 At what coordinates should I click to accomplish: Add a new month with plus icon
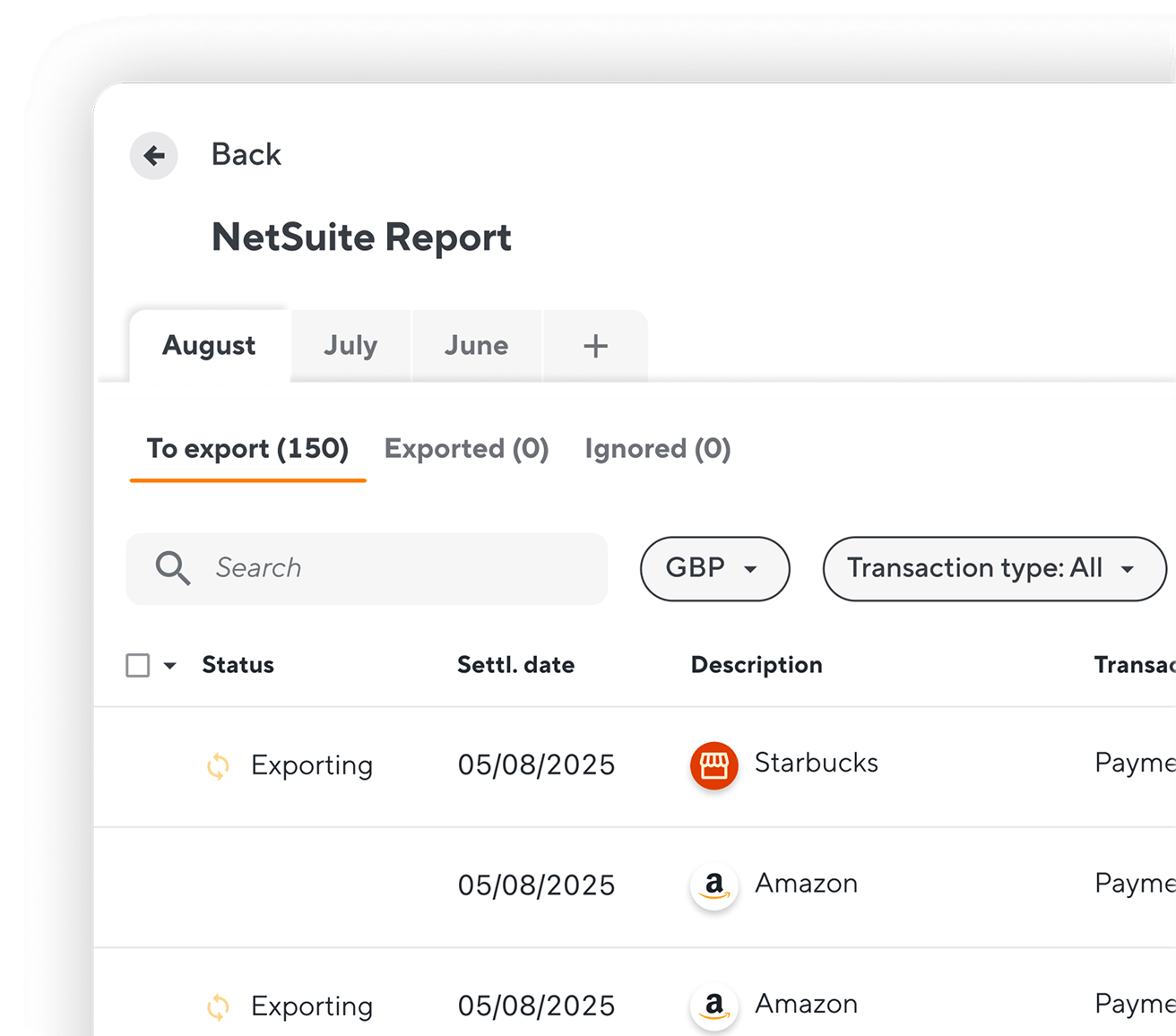click(595, 346)
